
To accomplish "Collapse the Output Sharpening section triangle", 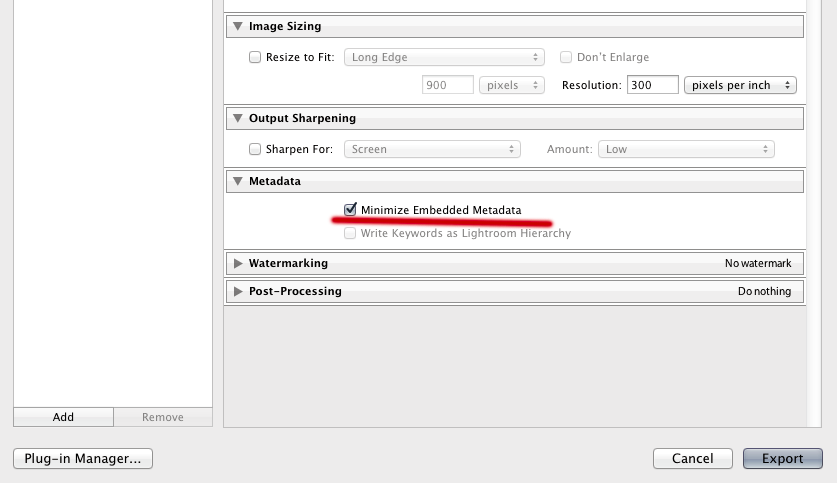I will point(237,118).
